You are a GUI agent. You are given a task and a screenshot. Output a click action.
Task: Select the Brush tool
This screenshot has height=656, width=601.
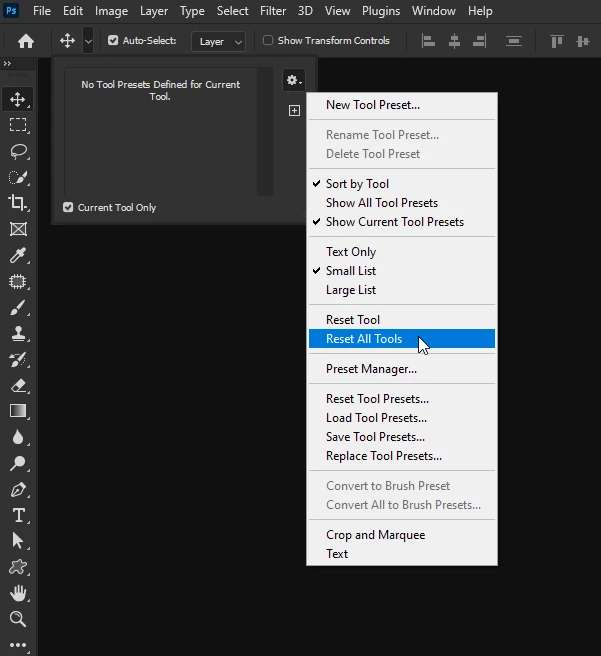tap(18, 308)
